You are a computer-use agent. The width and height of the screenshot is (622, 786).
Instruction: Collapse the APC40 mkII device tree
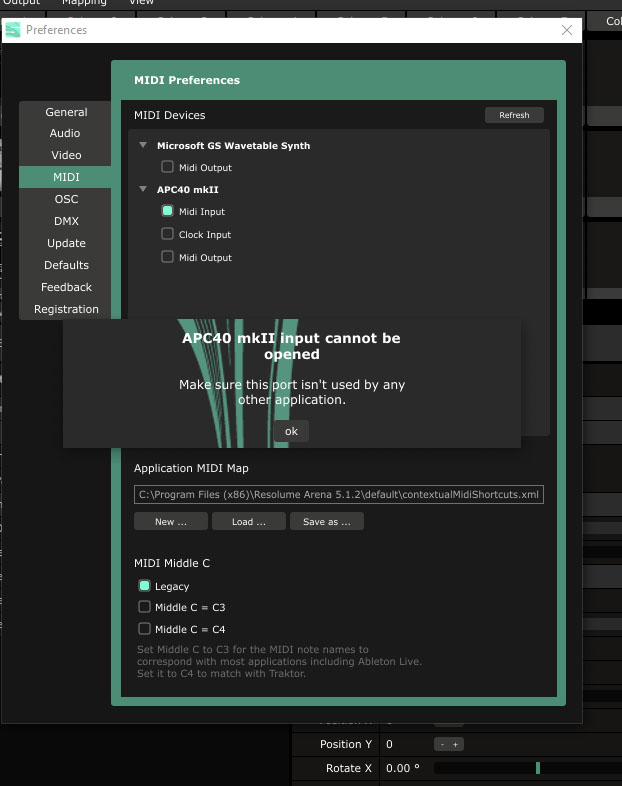[143, 189]
